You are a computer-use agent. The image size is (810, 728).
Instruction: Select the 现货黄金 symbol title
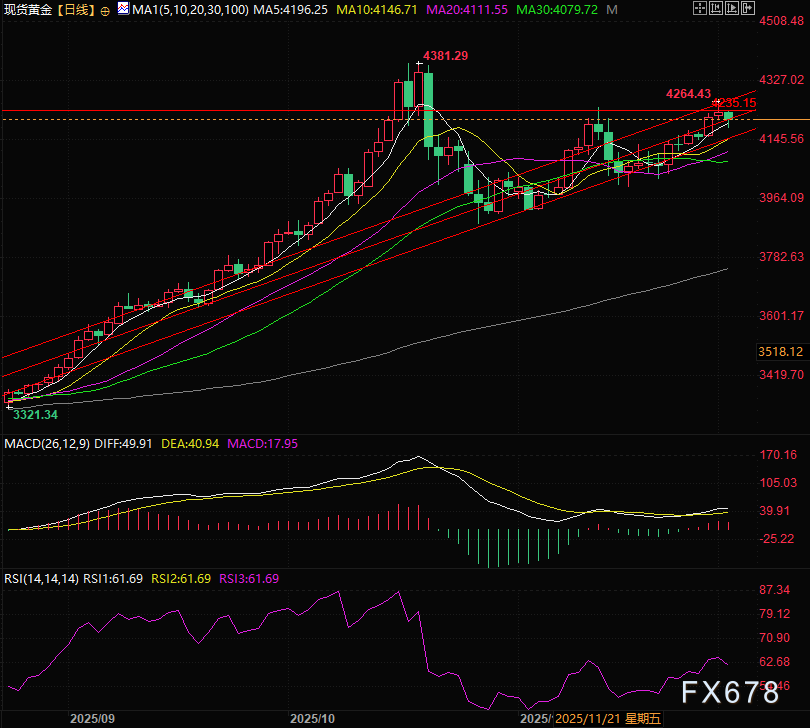27,9
